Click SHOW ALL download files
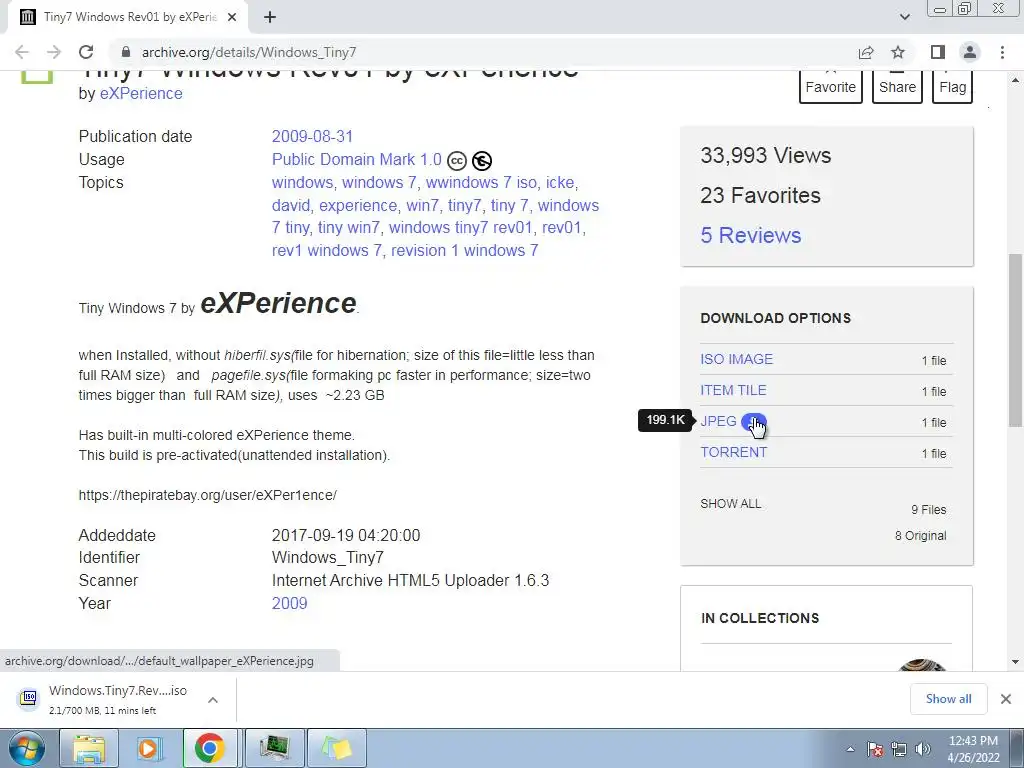 coord(731,504)
